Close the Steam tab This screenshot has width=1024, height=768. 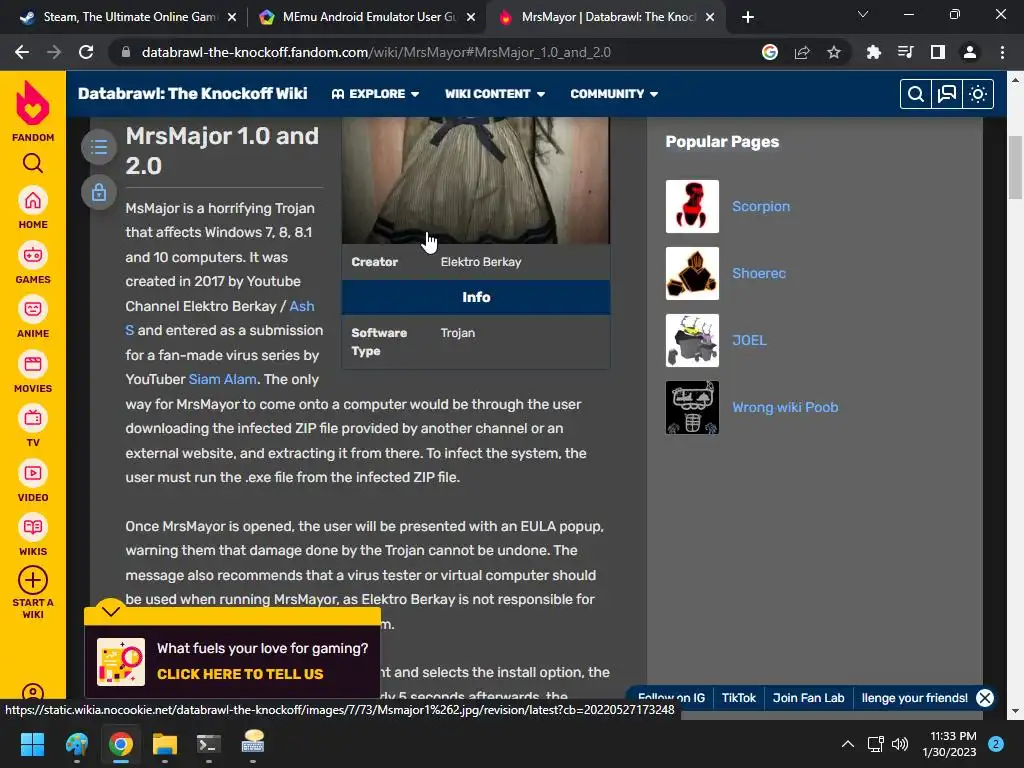pyautogui.click(x=232, y=18)
